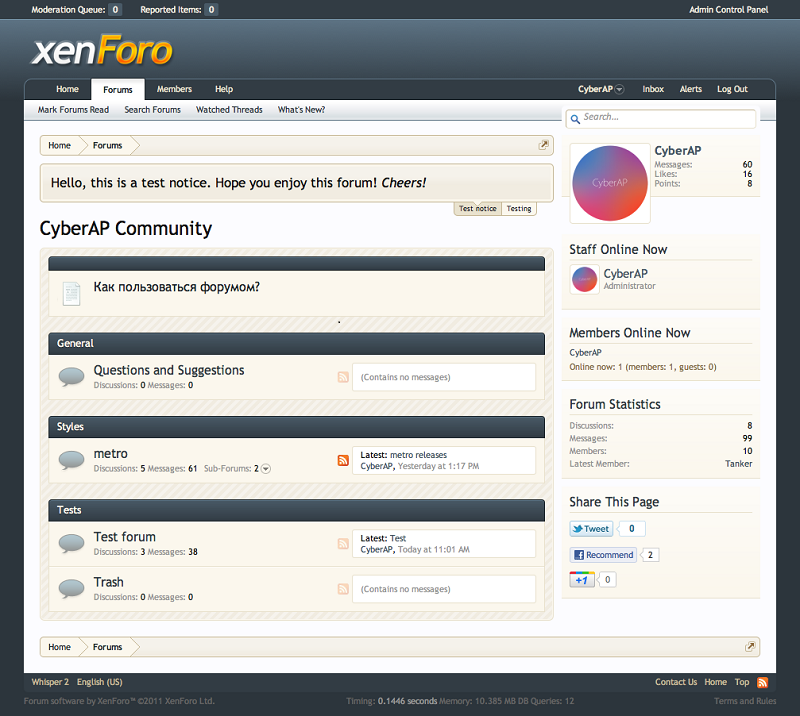Click the search magnifier icon

(575, 119)
